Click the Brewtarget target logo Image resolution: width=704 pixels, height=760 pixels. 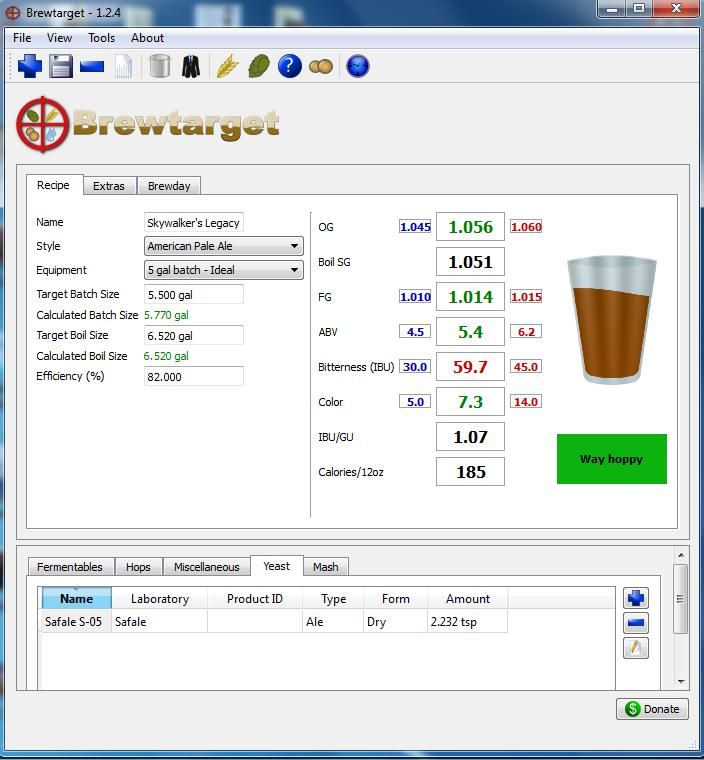pos(43,124)
